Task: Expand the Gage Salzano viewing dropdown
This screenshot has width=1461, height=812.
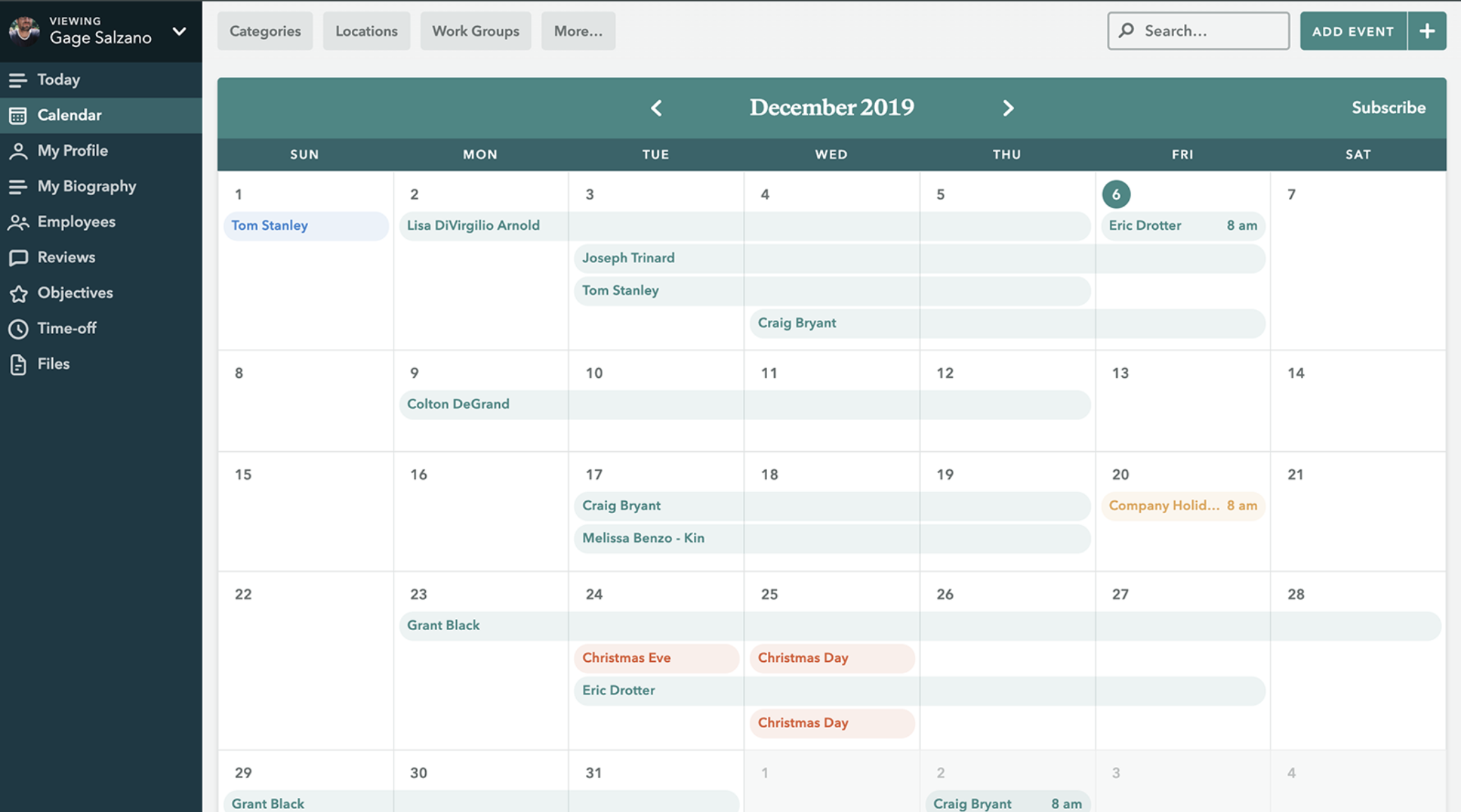Action: 179,31
